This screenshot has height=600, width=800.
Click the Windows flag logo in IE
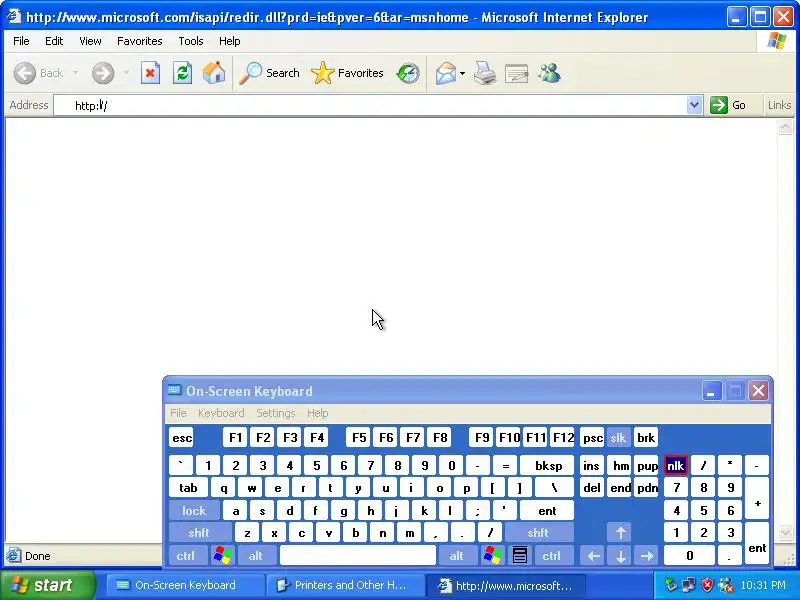(777, 41)
